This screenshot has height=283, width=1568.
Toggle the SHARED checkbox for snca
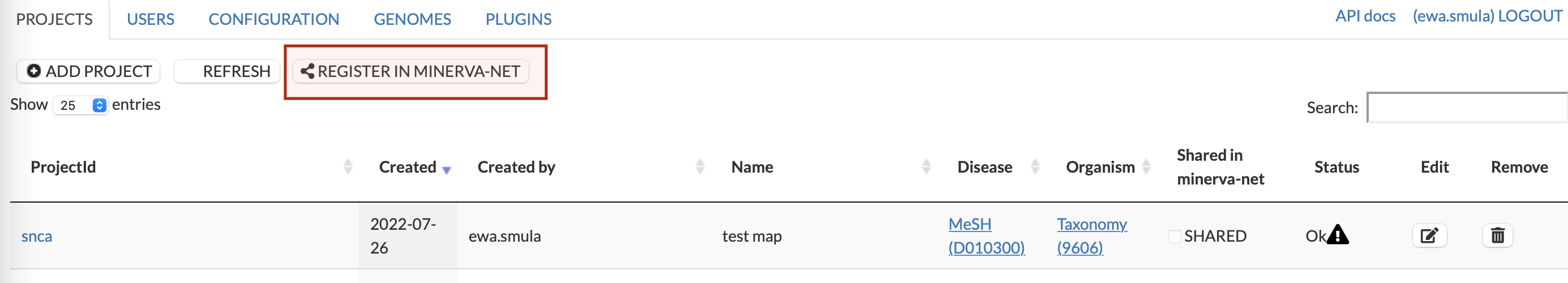coord(1175,236)
